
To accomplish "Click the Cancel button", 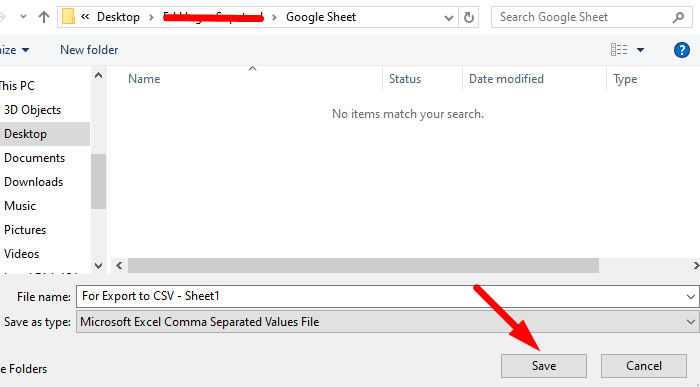I will (x=644, y=366).
